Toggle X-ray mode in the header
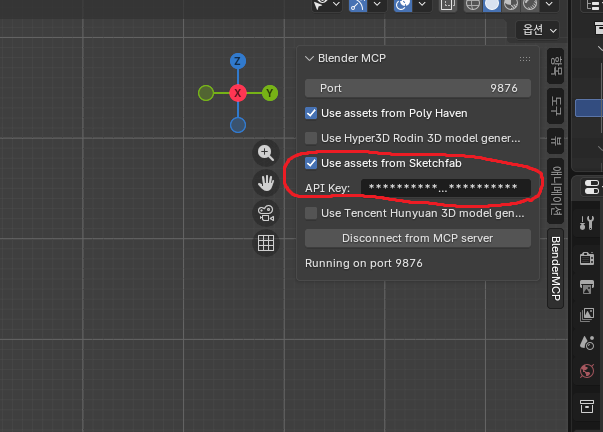 coord(448,4)
